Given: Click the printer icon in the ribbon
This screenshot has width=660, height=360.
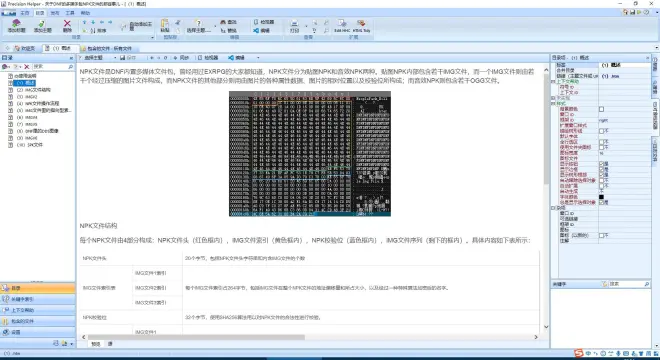Looking at the screenshot, I should (295, 23).
